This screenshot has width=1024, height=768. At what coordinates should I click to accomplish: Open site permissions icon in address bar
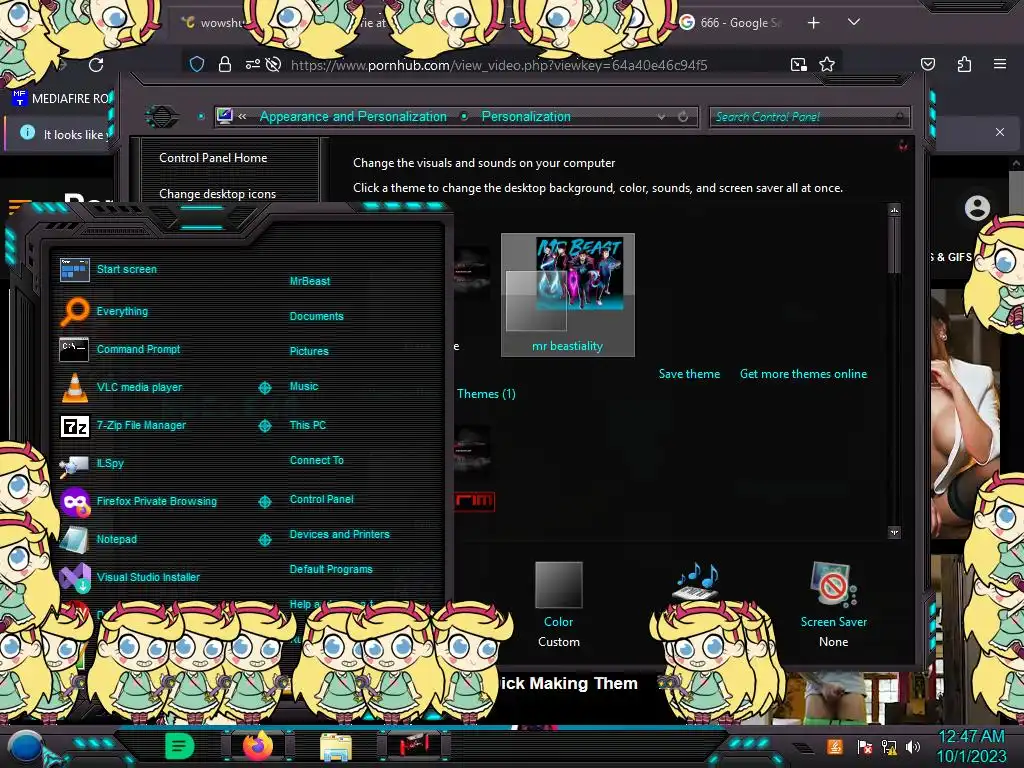pyautogui.click(x=253, y=65)
